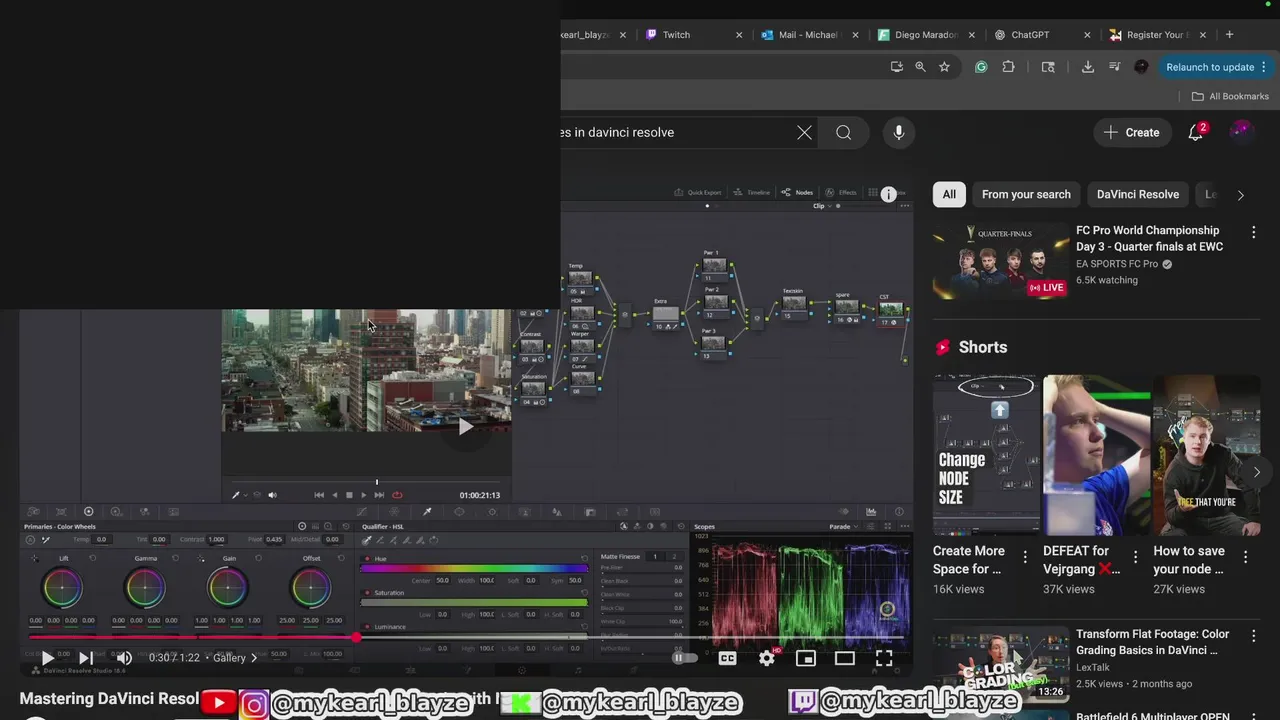
Task: Click the YouTube search magnifier button
Action: pos(844,132)
